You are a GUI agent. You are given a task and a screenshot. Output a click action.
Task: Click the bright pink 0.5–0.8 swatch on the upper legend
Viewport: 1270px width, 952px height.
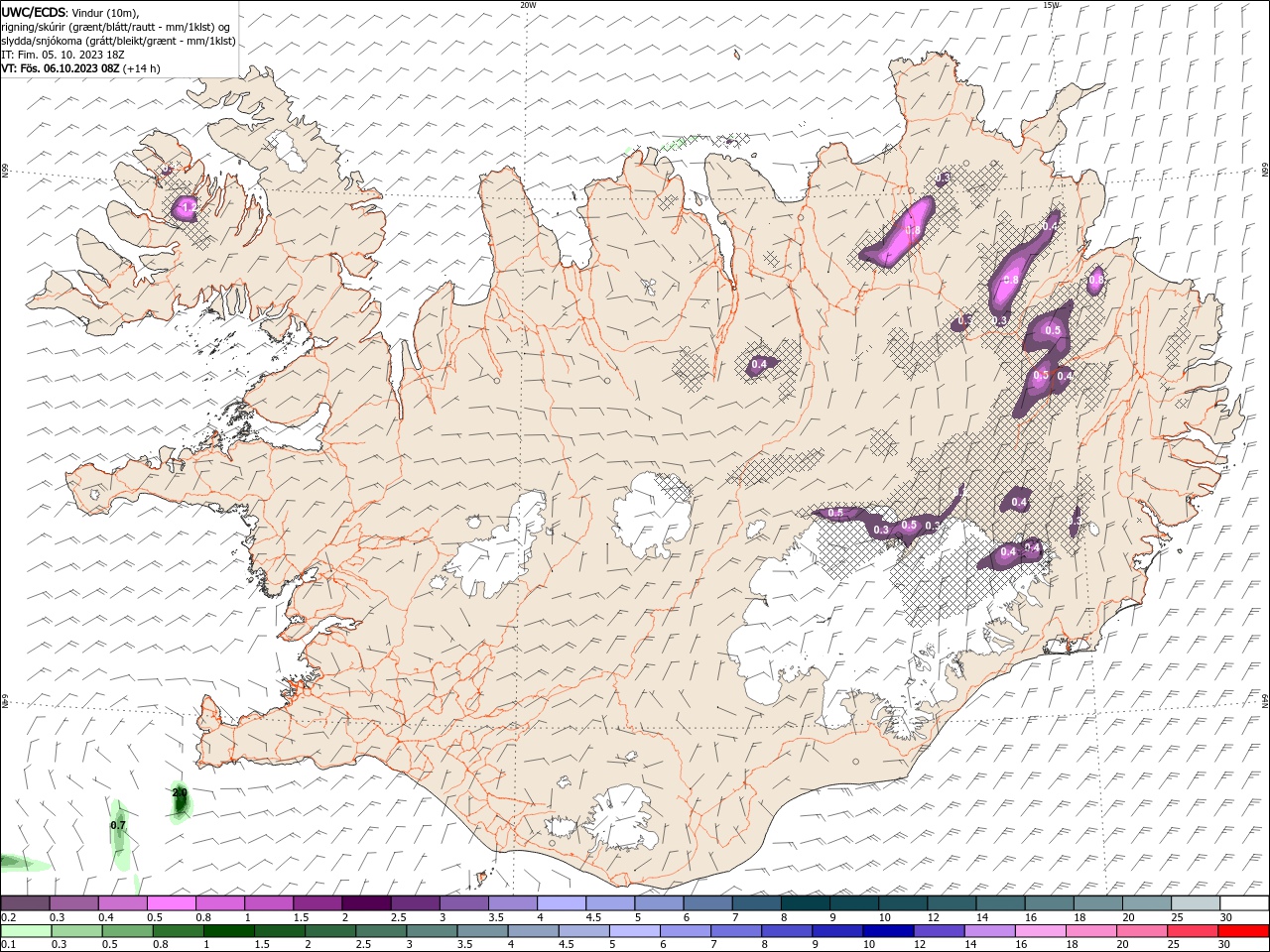172,903
